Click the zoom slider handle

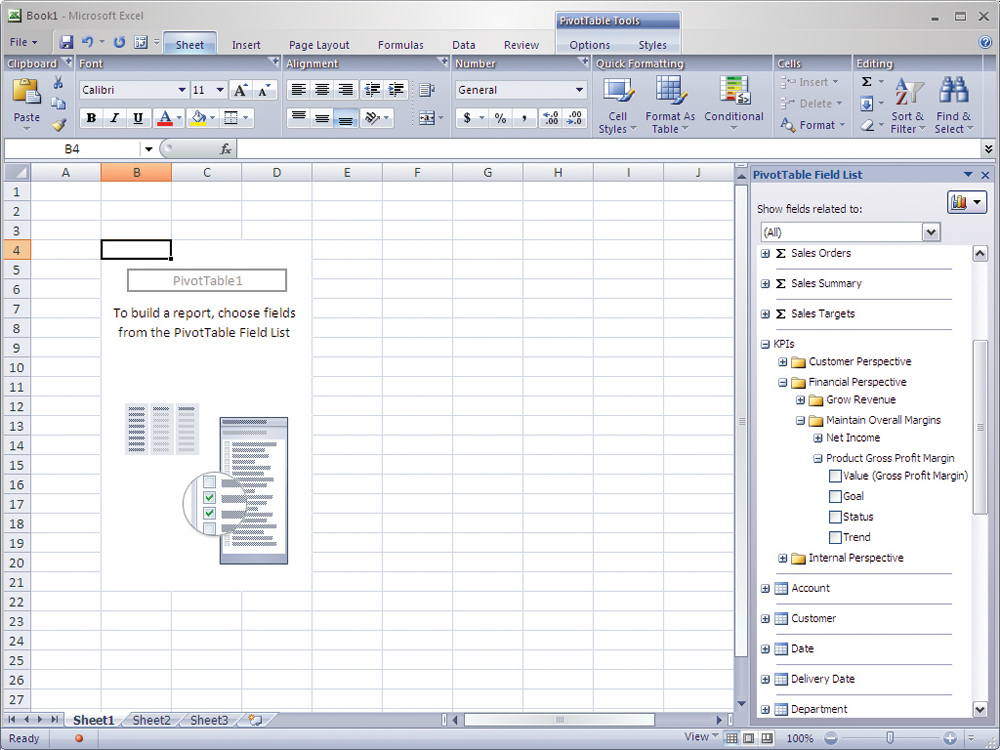pos(890,738)
